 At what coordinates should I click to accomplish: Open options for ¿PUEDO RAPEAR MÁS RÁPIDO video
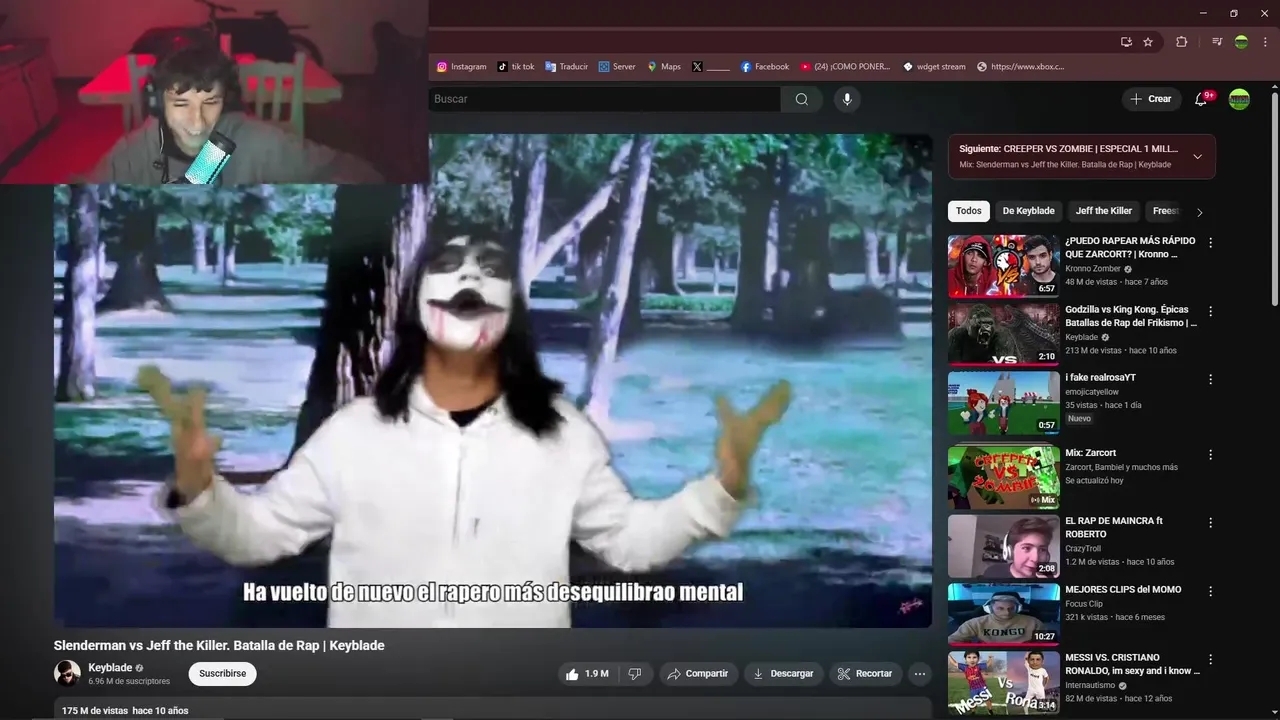click(x=1210, y=243)
